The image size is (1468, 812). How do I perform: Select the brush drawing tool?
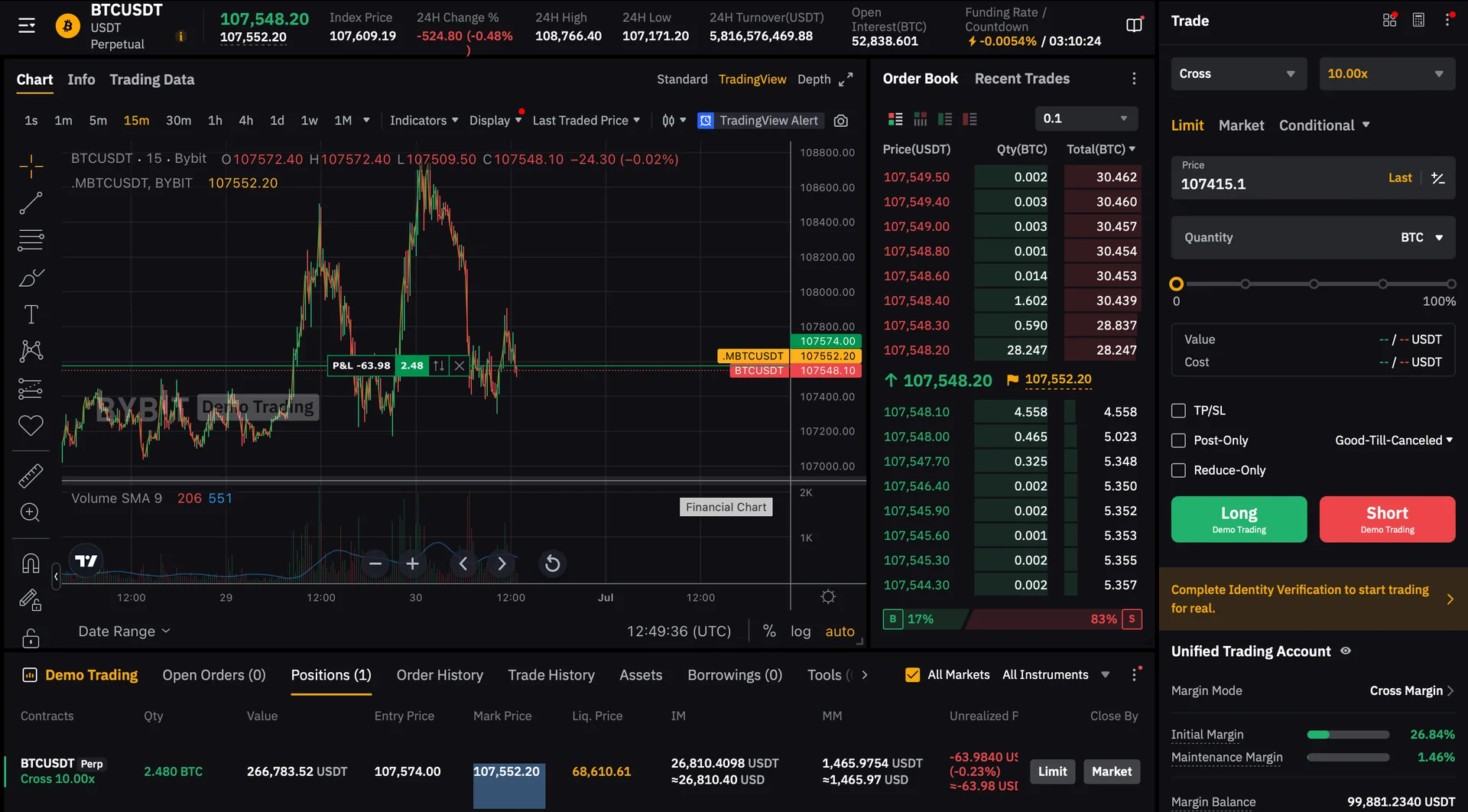click(31, 278)
